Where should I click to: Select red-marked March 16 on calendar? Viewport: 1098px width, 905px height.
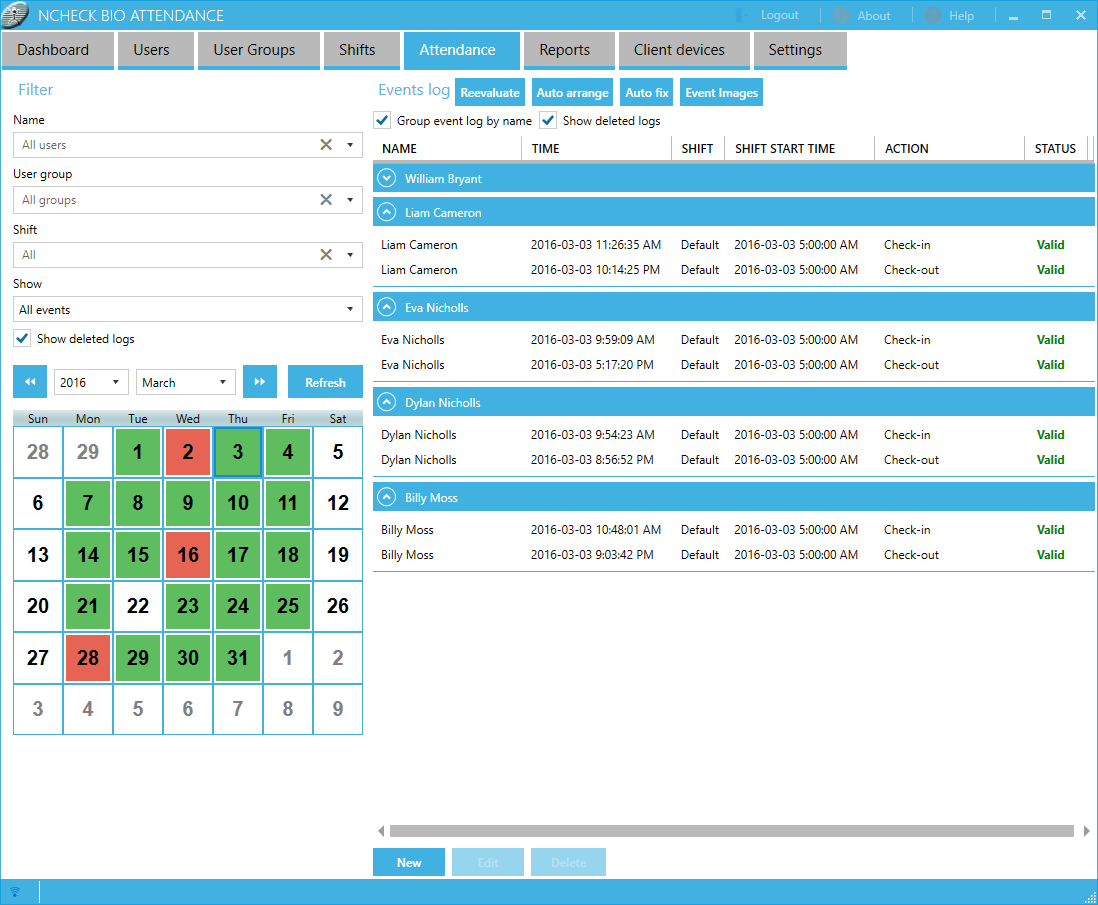pyautogui.click(x=188, y=554)
